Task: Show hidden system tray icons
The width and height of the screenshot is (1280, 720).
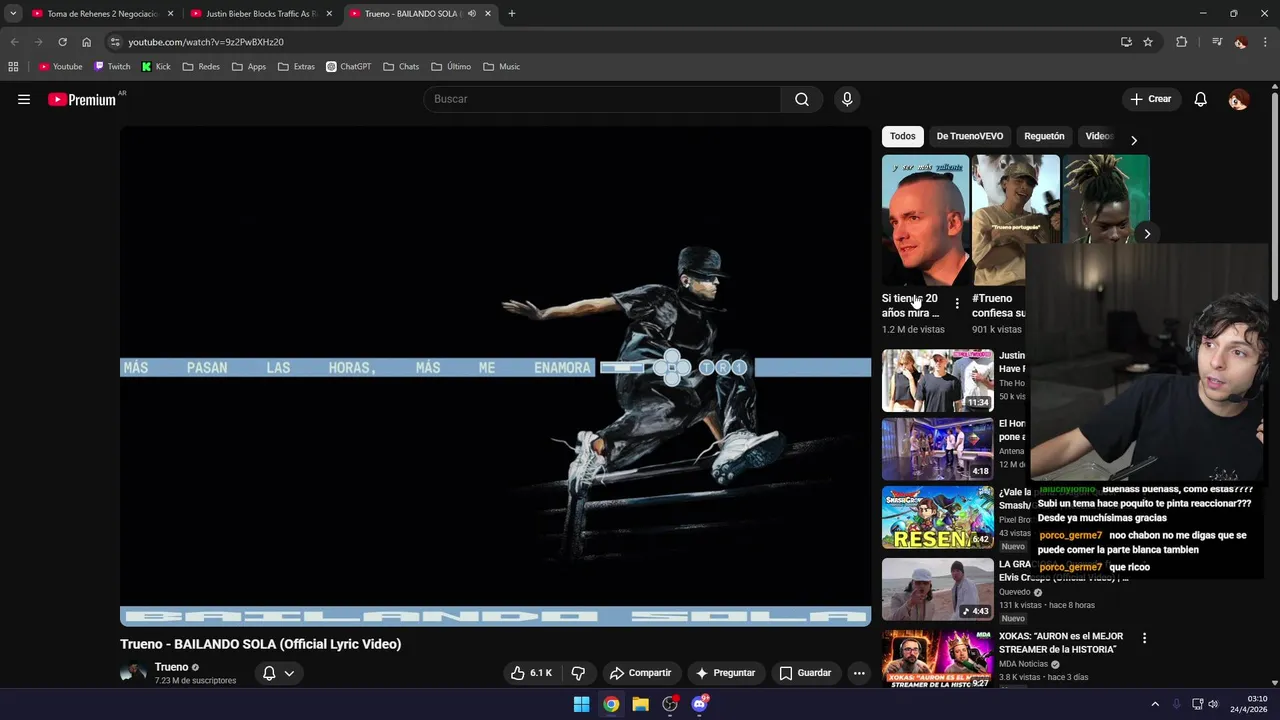Action: coord(1155,704)
